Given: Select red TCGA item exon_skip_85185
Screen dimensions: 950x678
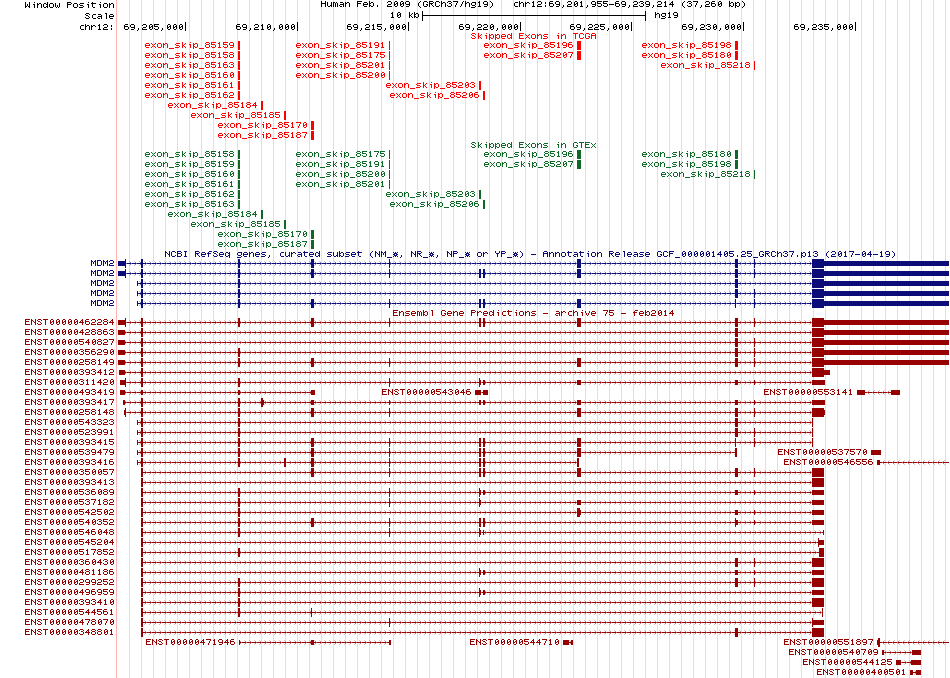Looking at the screenshot, I should 236,115.
